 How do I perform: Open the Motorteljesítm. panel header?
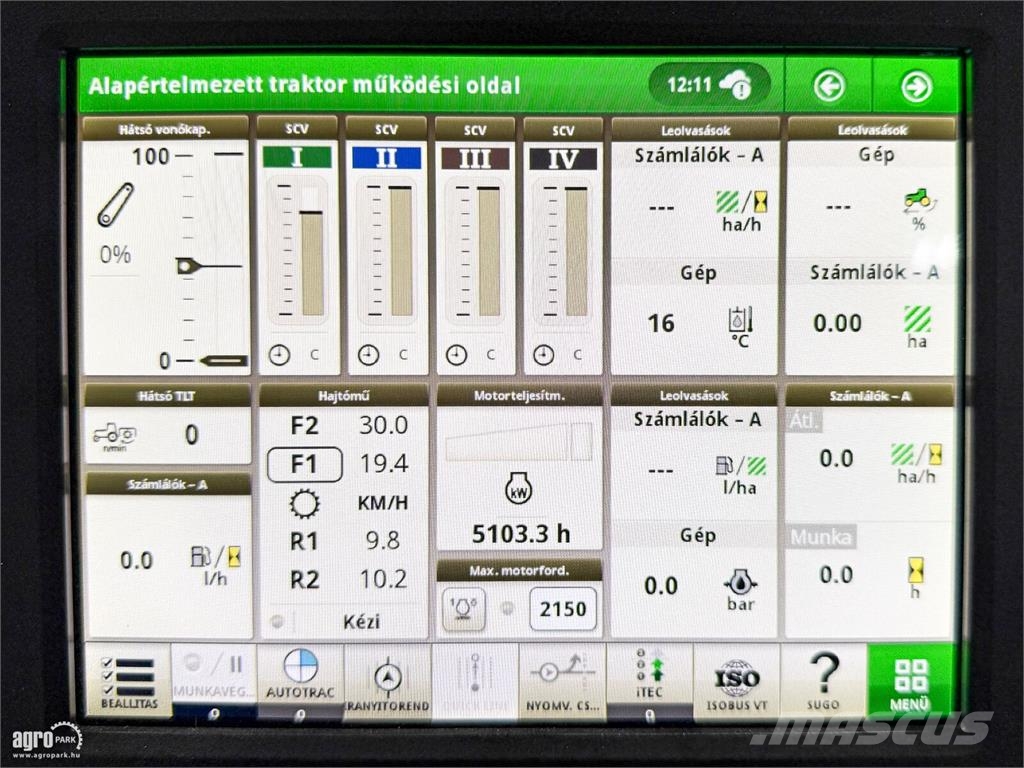(519, 395)
